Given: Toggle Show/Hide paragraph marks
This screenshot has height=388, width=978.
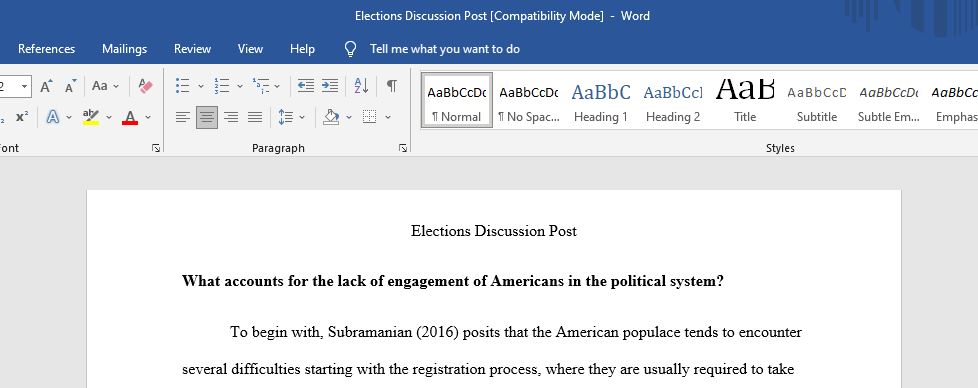Looking at the screenshot, I should [392, 85].
